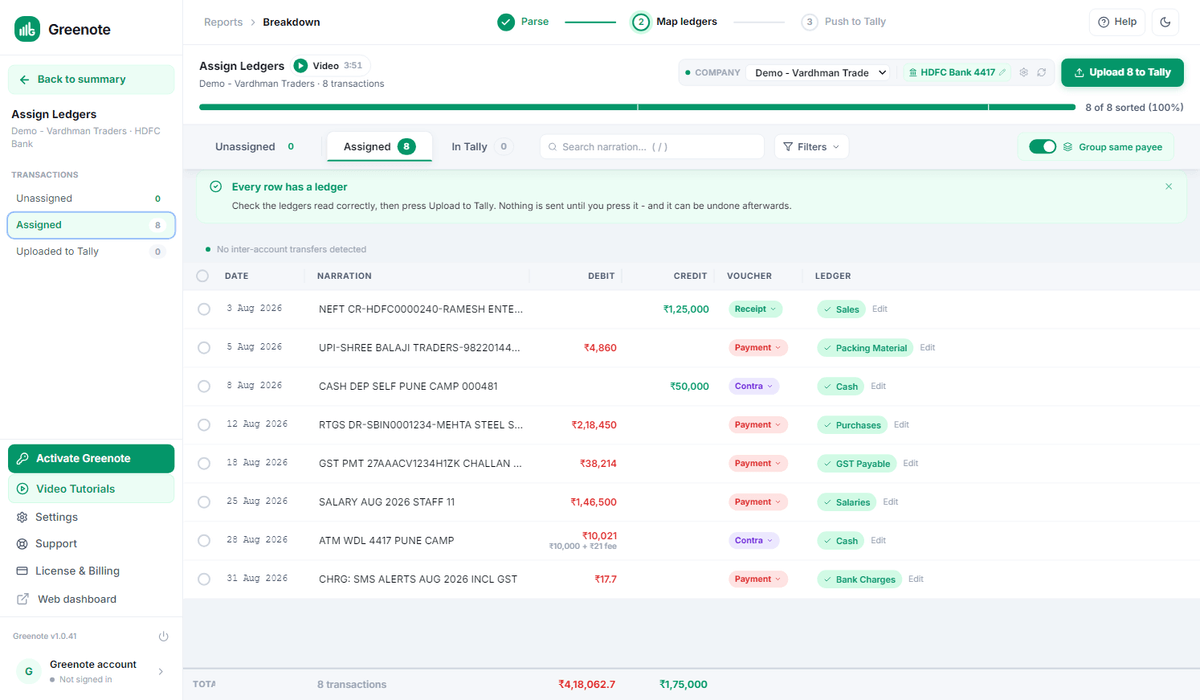Select the NEFT CR Ramesh row radio

click(204, 310)
